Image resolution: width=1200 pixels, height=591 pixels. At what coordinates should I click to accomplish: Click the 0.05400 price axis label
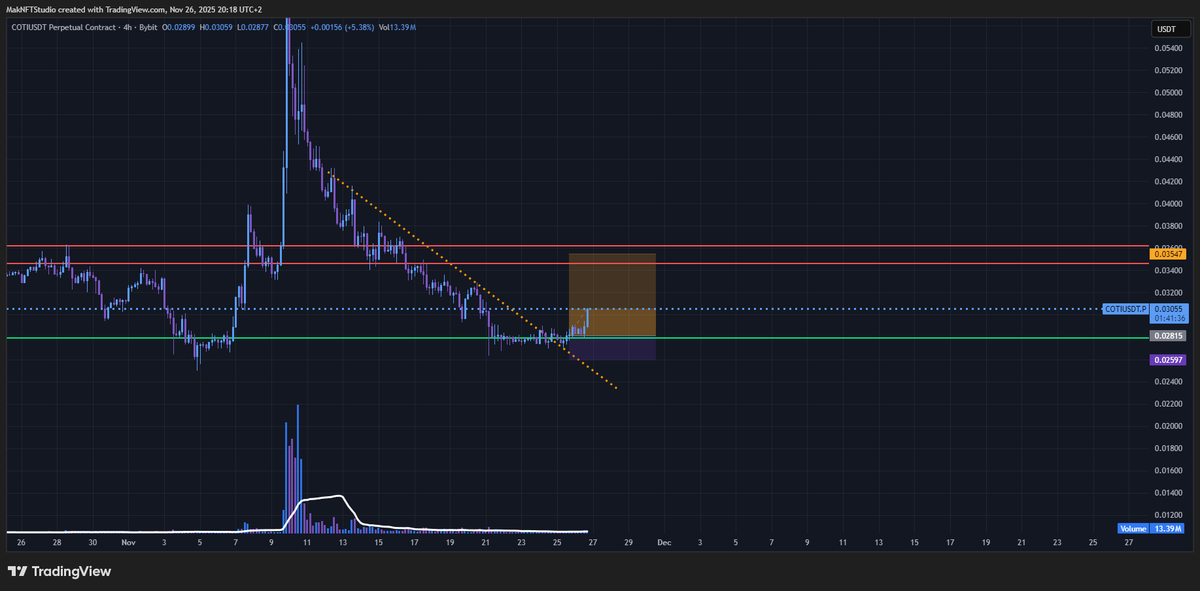click(1166, 48)
